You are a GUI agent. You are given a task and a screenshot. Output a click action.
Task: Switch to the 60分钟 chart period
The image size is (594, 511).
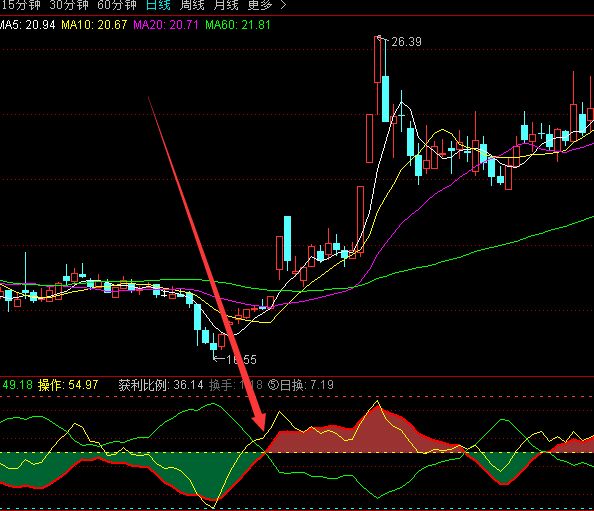coord(117,5)
